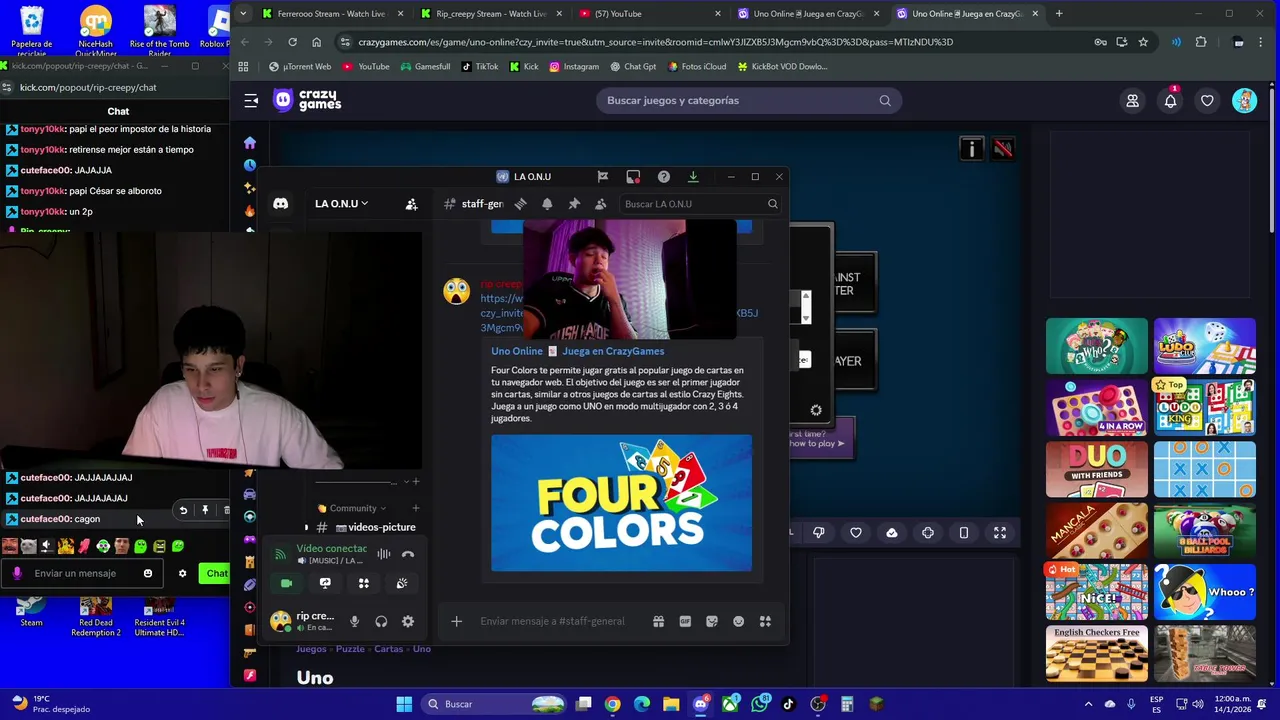1280x720 pixels.
Task: Open Discord help question mark icon
Action: (x=663, y=177)
